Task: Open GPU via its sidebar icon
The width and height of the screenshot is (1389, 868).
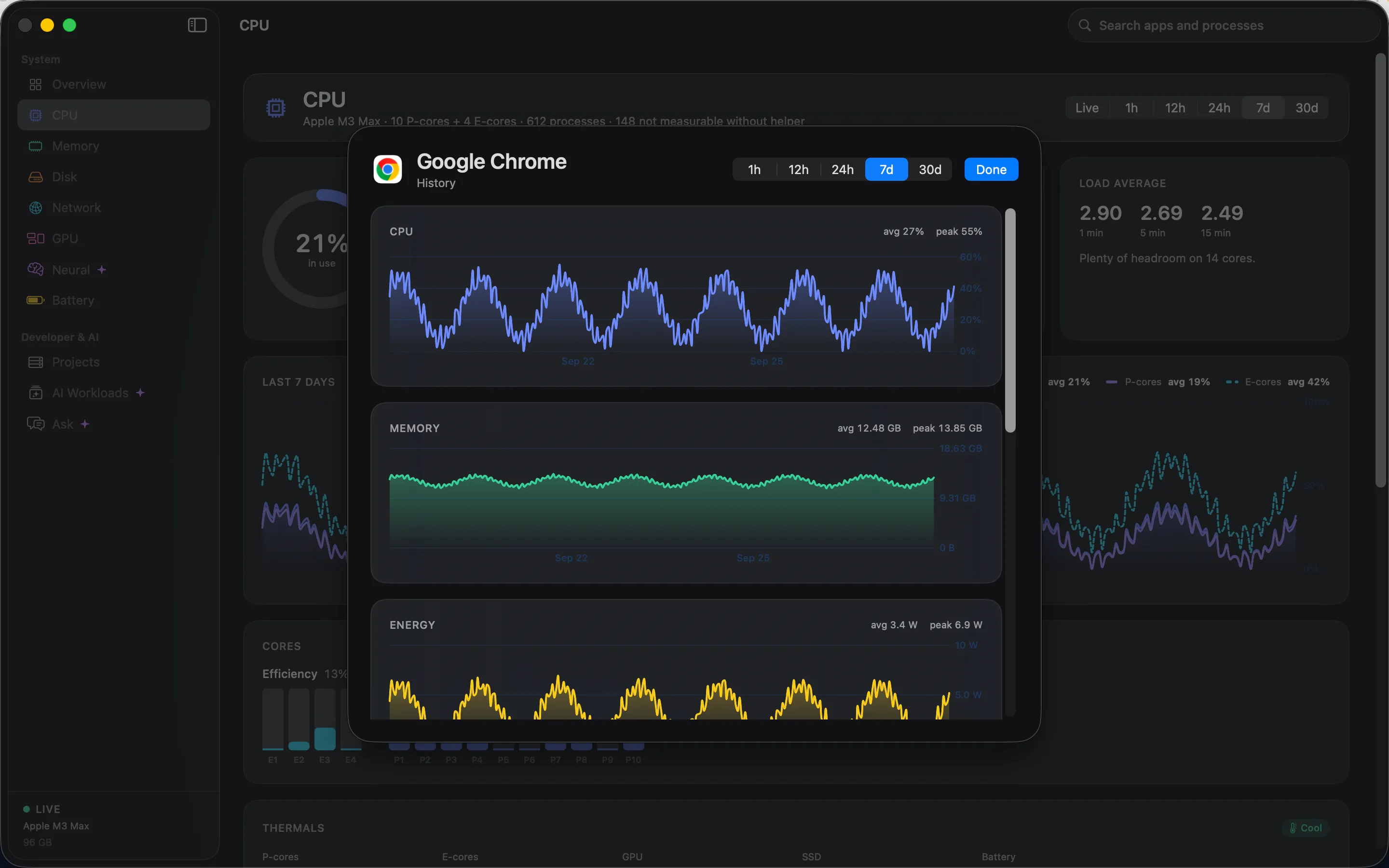Action: pyautogui.click(x=36, y=239)
